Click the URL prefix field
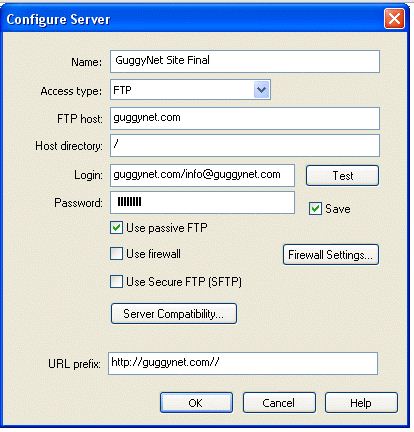 [243, 363]
